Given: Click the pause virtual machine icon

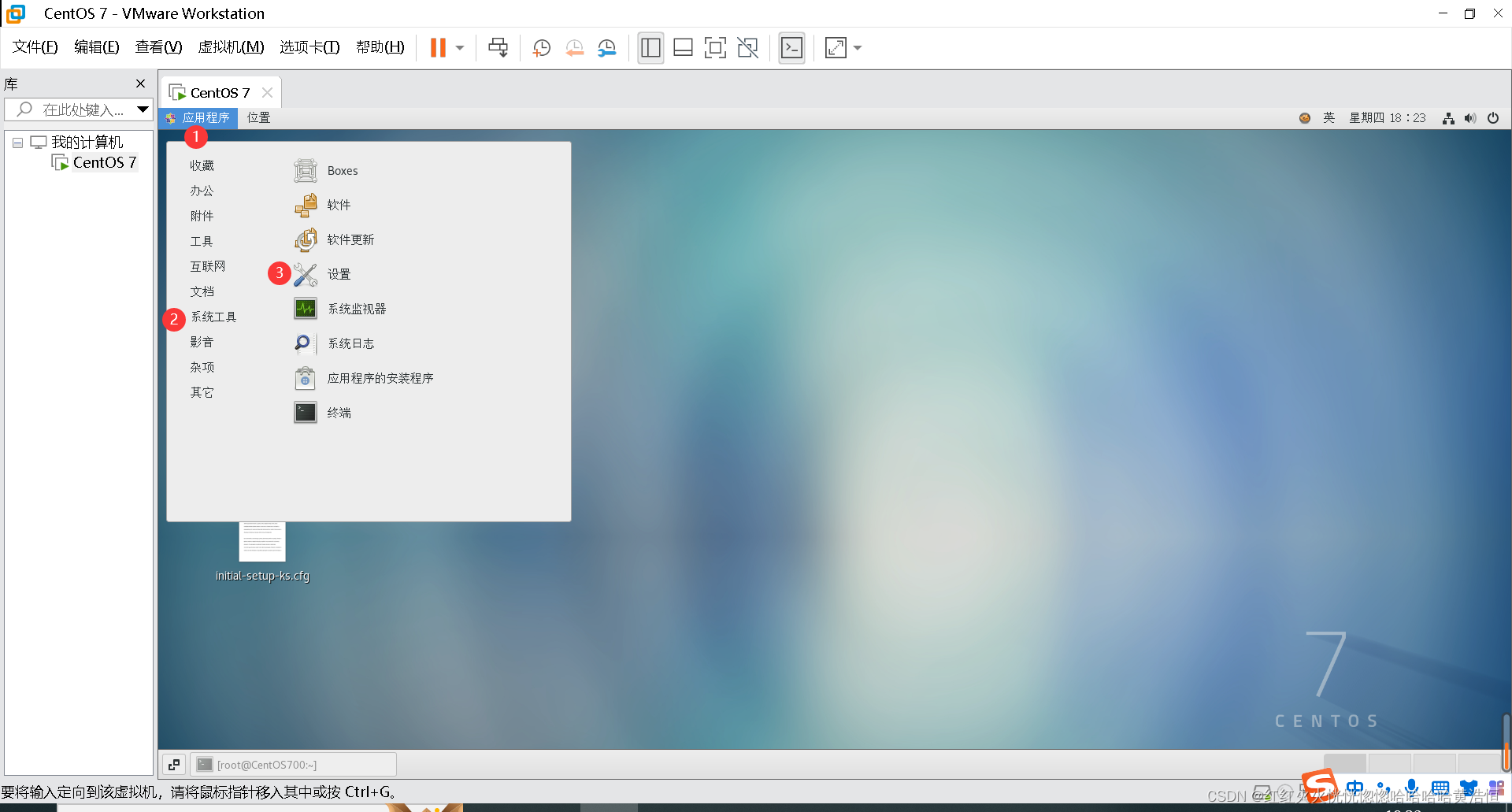Looking at the screenshot, I should coord(438,48).
